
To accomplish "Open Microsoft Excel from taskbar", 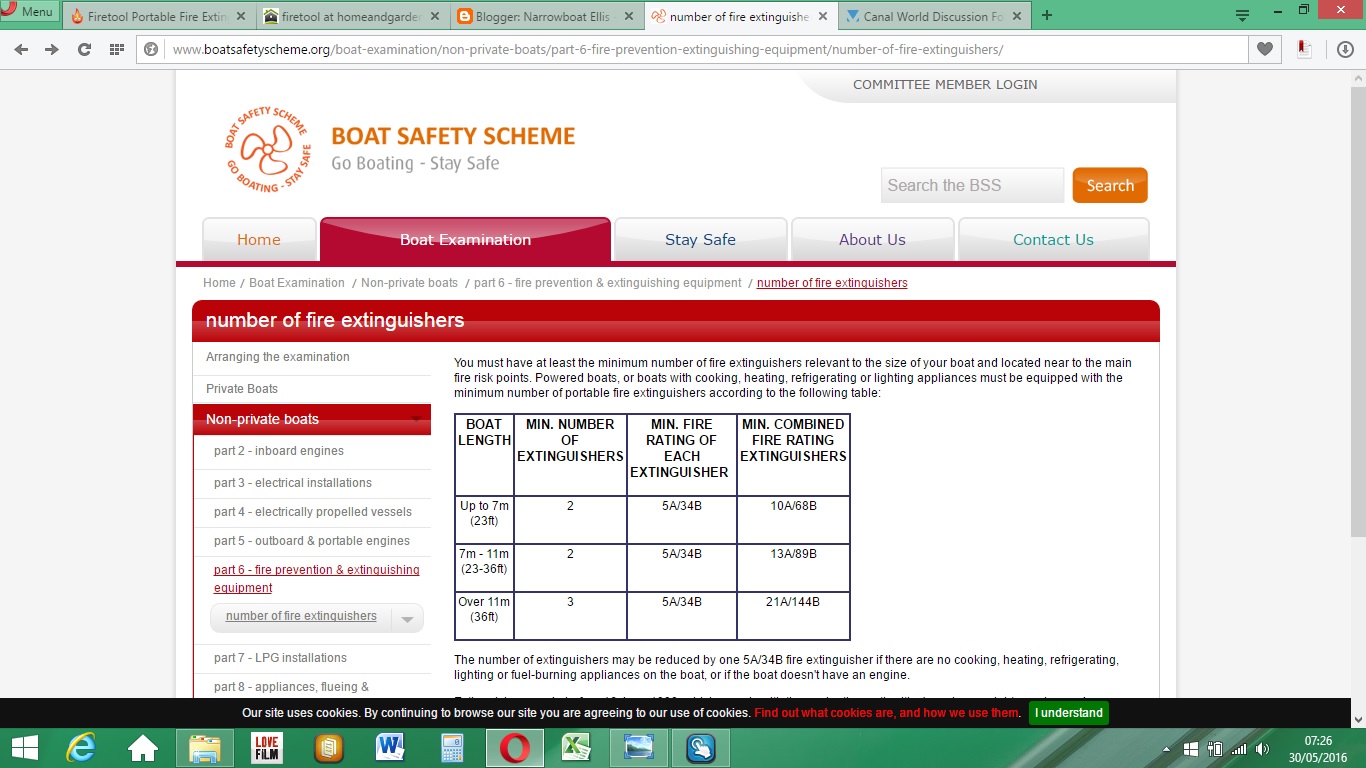I will point(577,748).
